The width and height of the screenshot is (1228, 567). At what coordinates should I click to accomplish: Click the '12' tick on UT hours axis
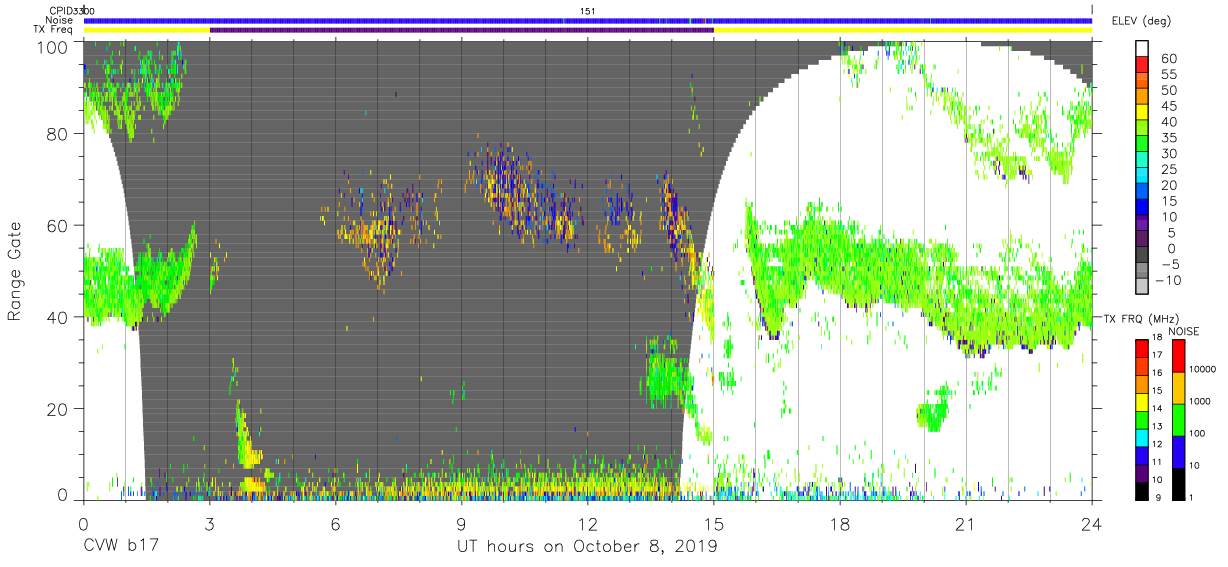(x=588, y=524)
